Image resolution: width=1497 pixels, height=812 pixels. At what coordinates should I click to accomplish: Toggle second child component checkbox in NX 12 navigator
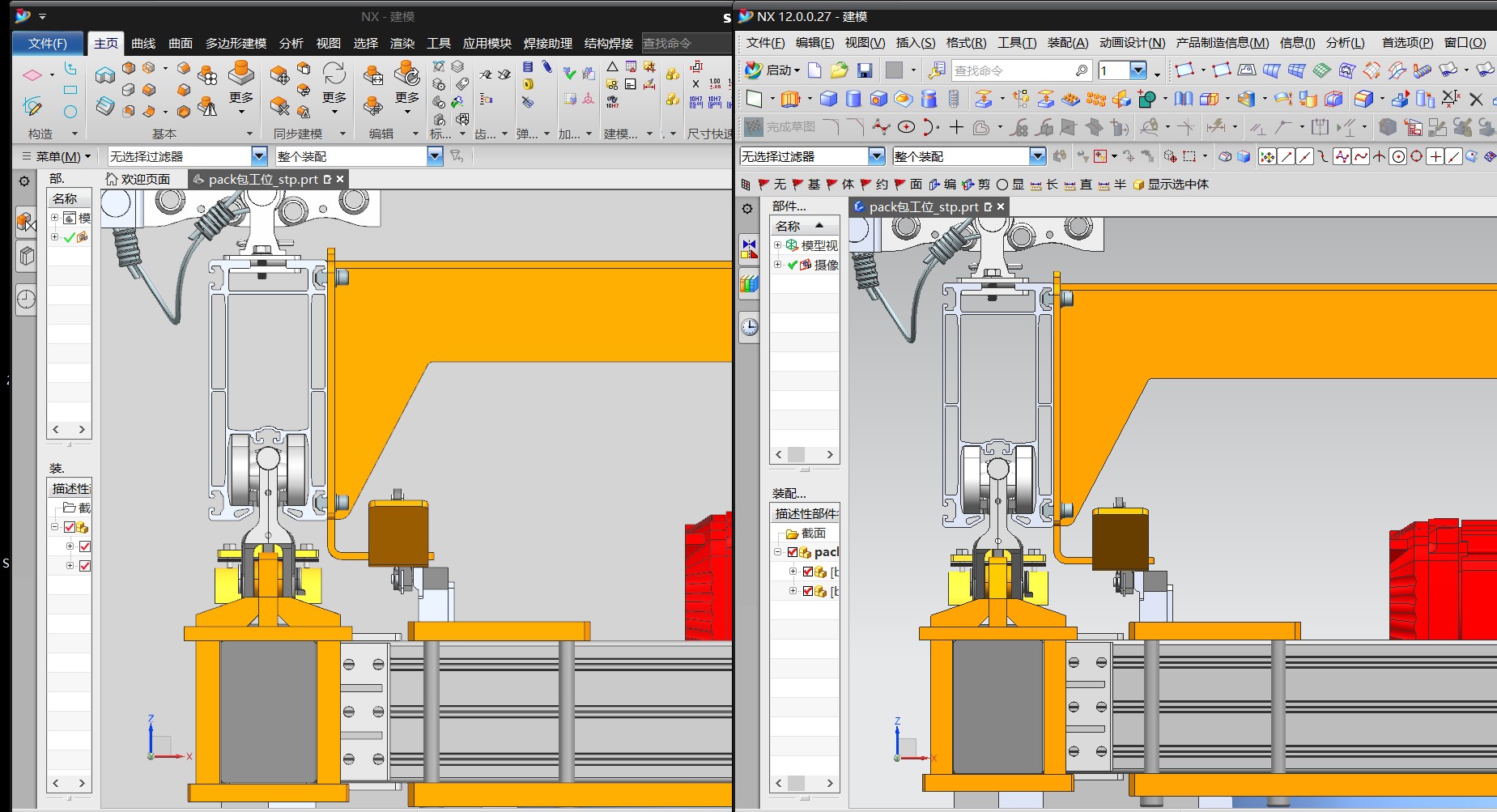(x=807, y=591)
